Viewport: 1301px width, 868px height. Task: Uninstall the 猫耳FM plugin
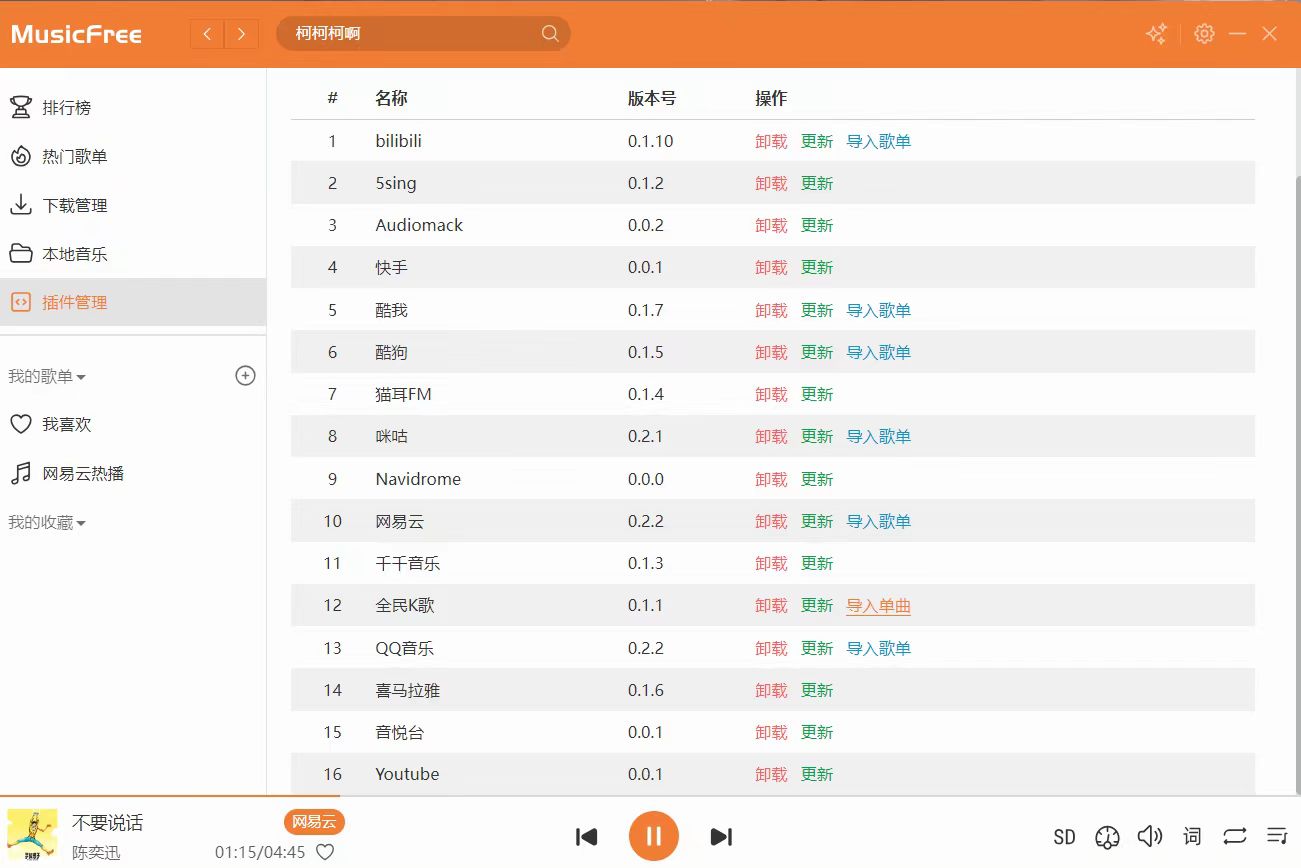[x=771, y=394]
